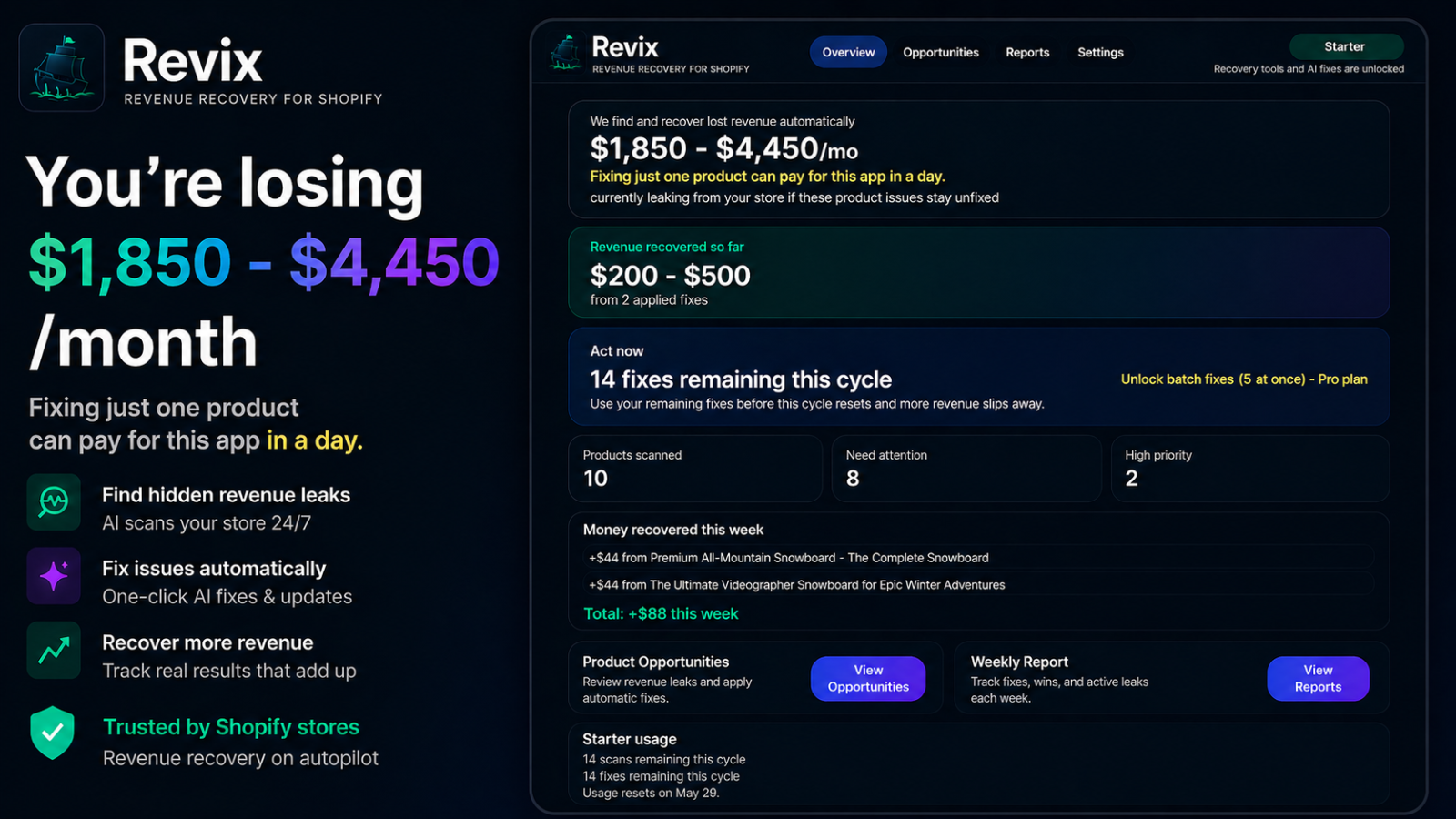Click the Ultimate Videographer Snowboard recovery row
Screen dimensions: 1456x819
click(x=978, y=585)
